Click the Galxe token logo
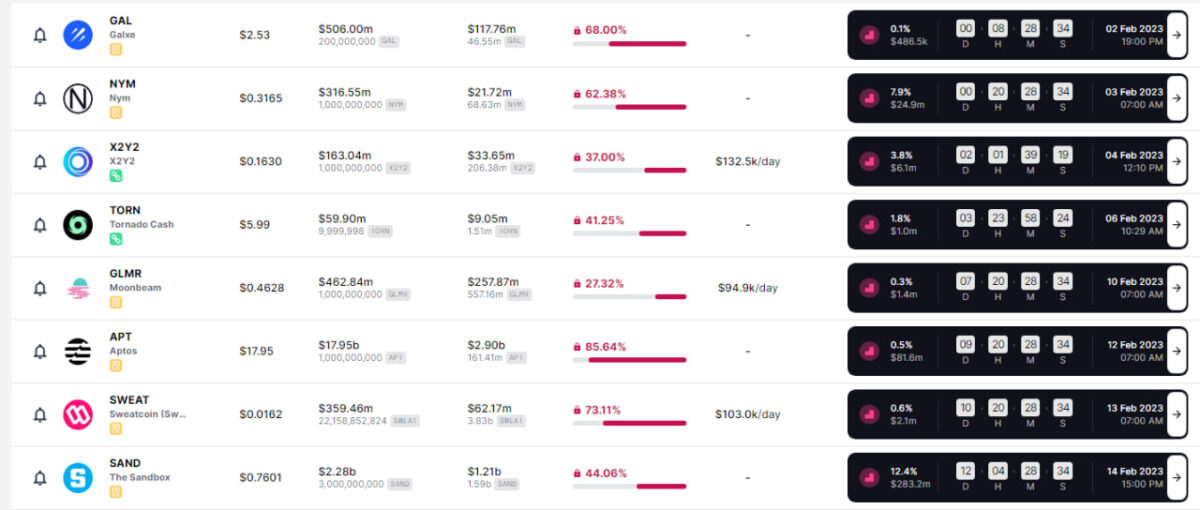This screenshot has width=1200, height=510. (x=78, y=35)
